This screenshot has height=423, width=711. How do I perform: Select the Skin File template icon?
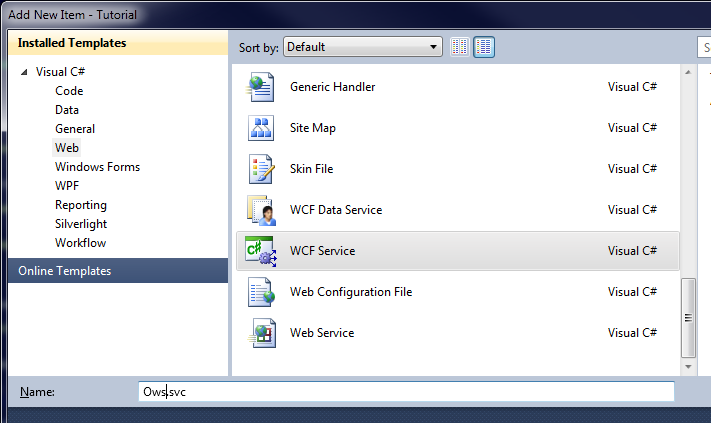(x=261, y=169)
